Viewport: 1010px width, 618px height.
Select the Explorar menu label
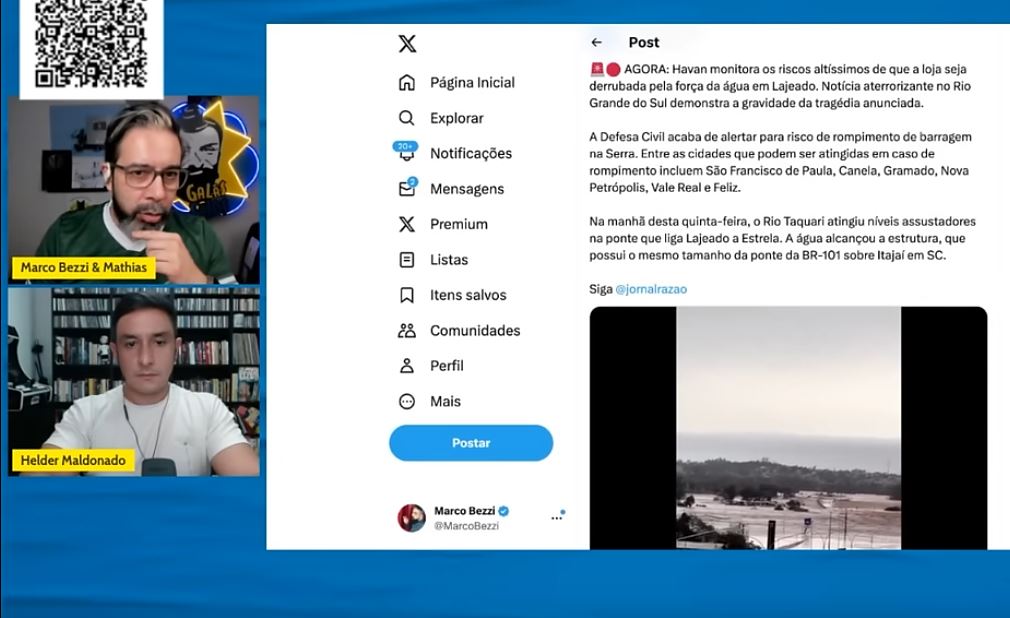pos(457,118)
